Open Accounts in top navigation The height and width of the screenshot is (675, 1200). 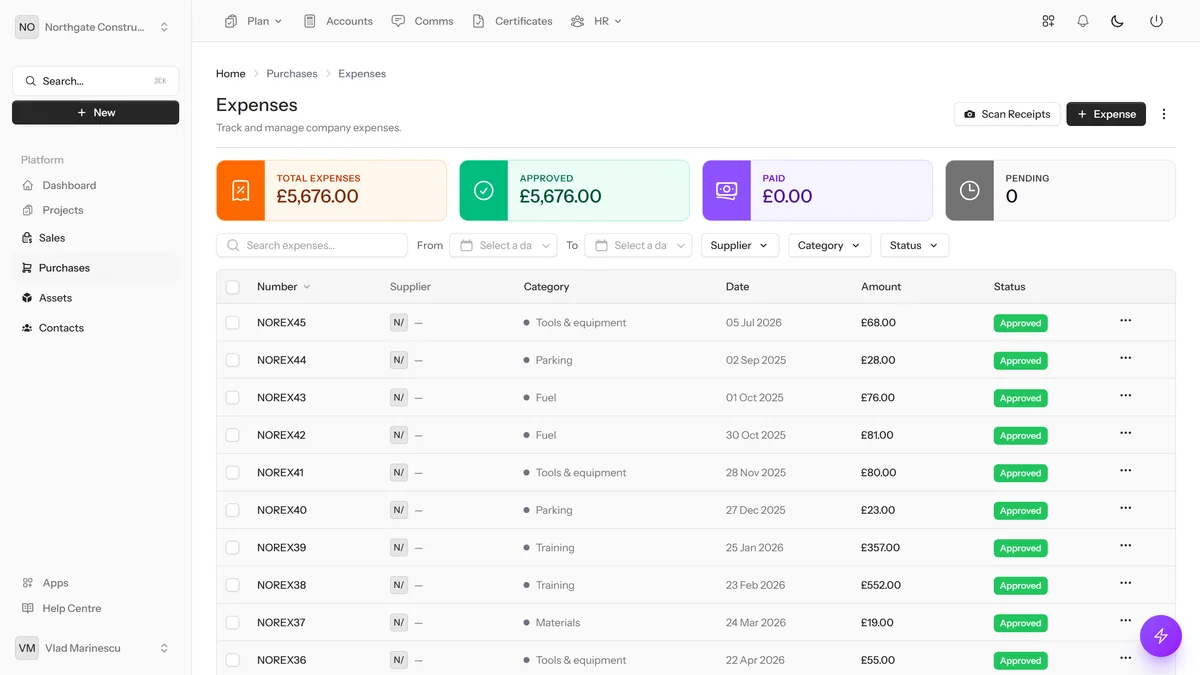pos(338,21)
